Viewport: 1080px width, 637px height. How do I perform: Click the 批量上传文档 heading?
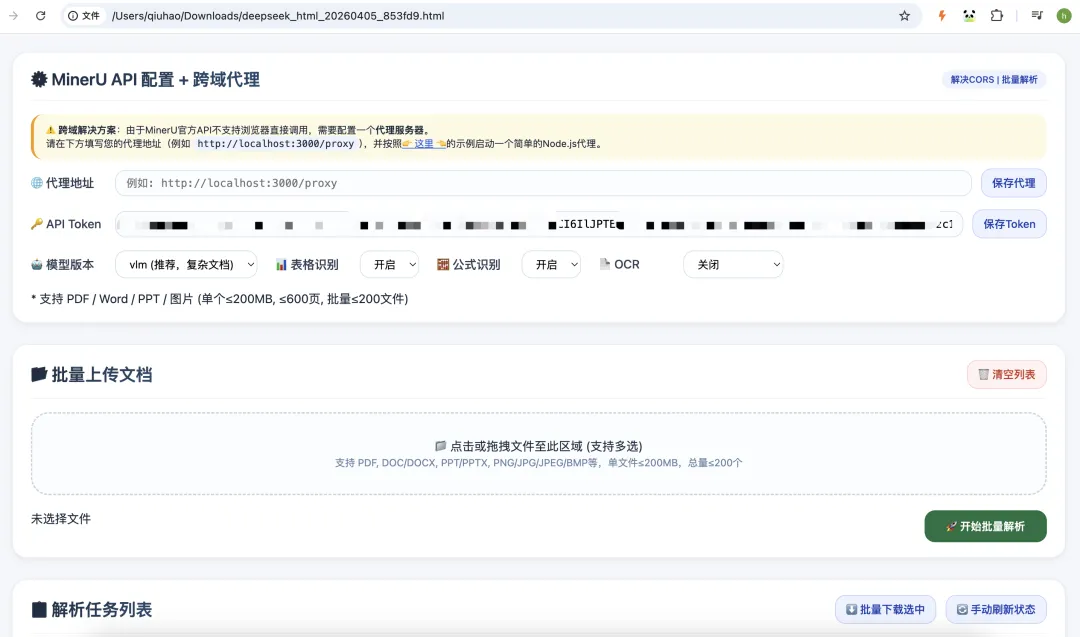pyautogui.click(x=101, y=375)
